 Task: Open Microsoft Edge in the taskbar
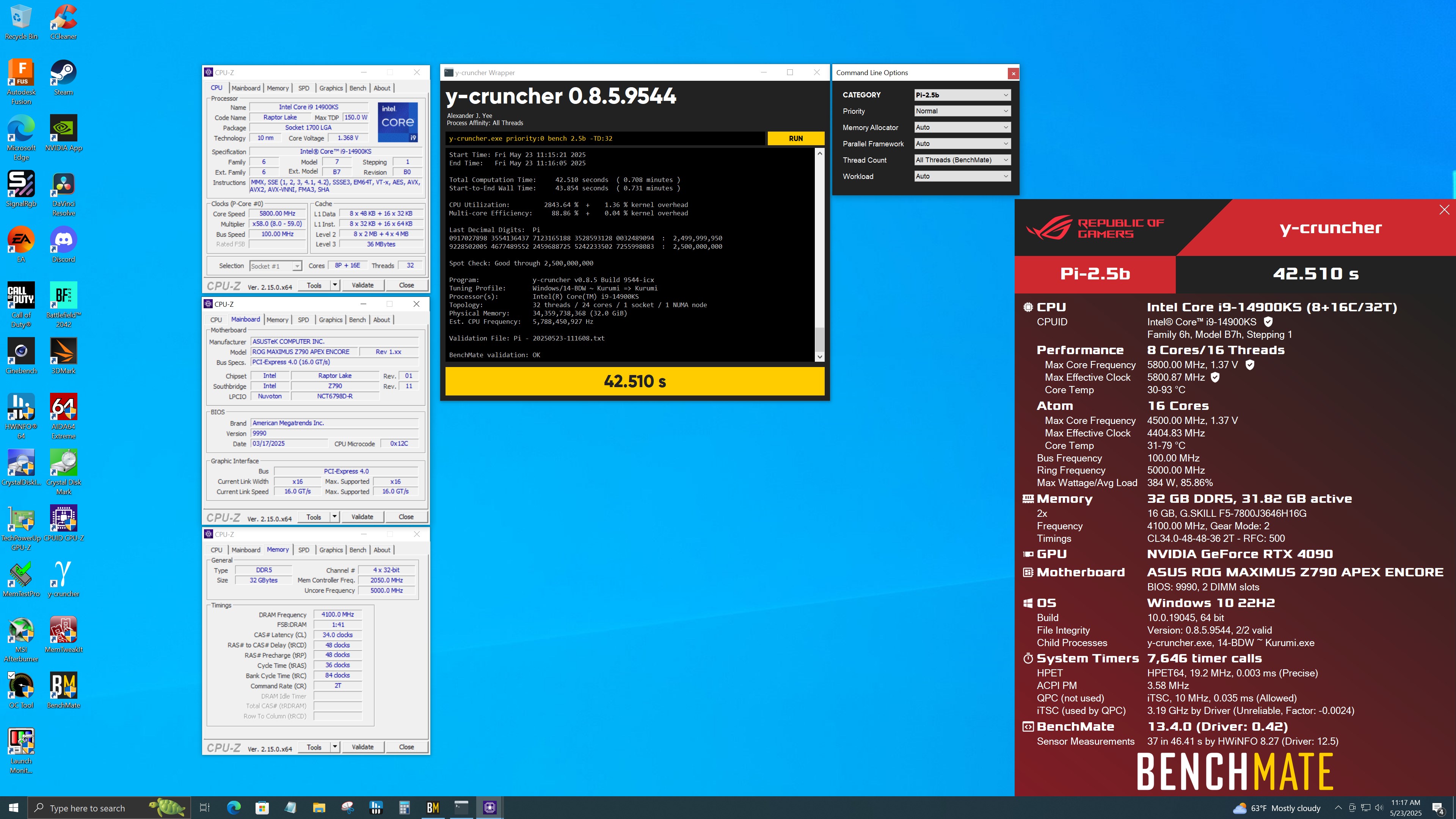click(x=234, y=808)
